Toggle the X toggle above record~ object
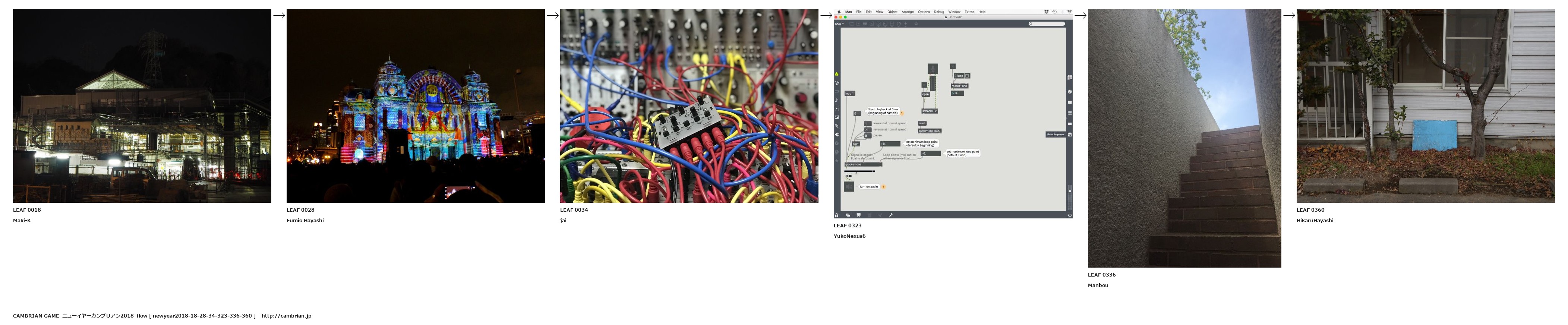1568x325 pixels. 953,66
